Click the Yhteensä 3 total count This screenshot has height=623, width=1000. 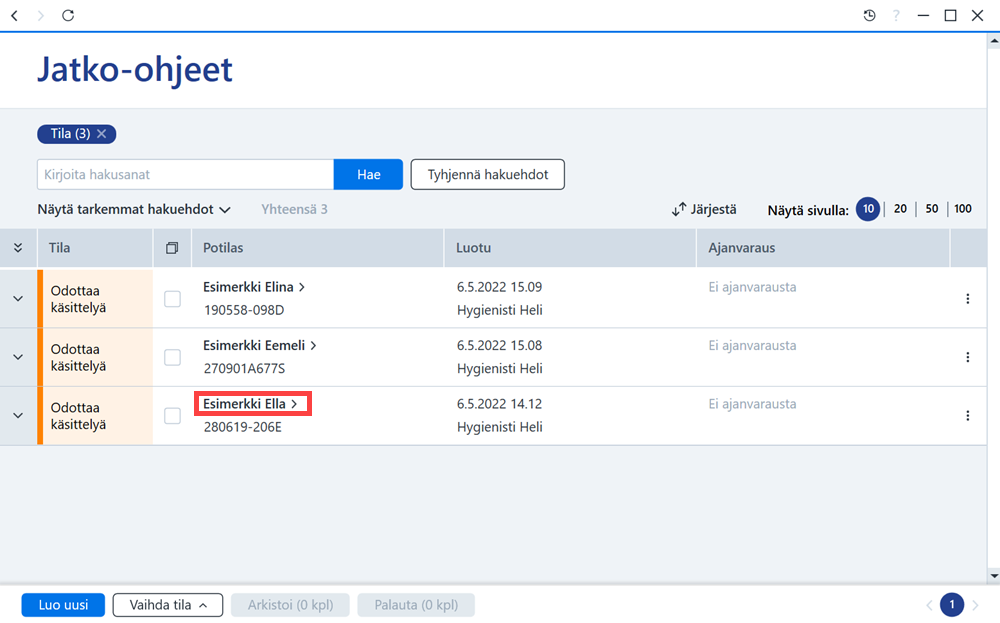[294, 209]
